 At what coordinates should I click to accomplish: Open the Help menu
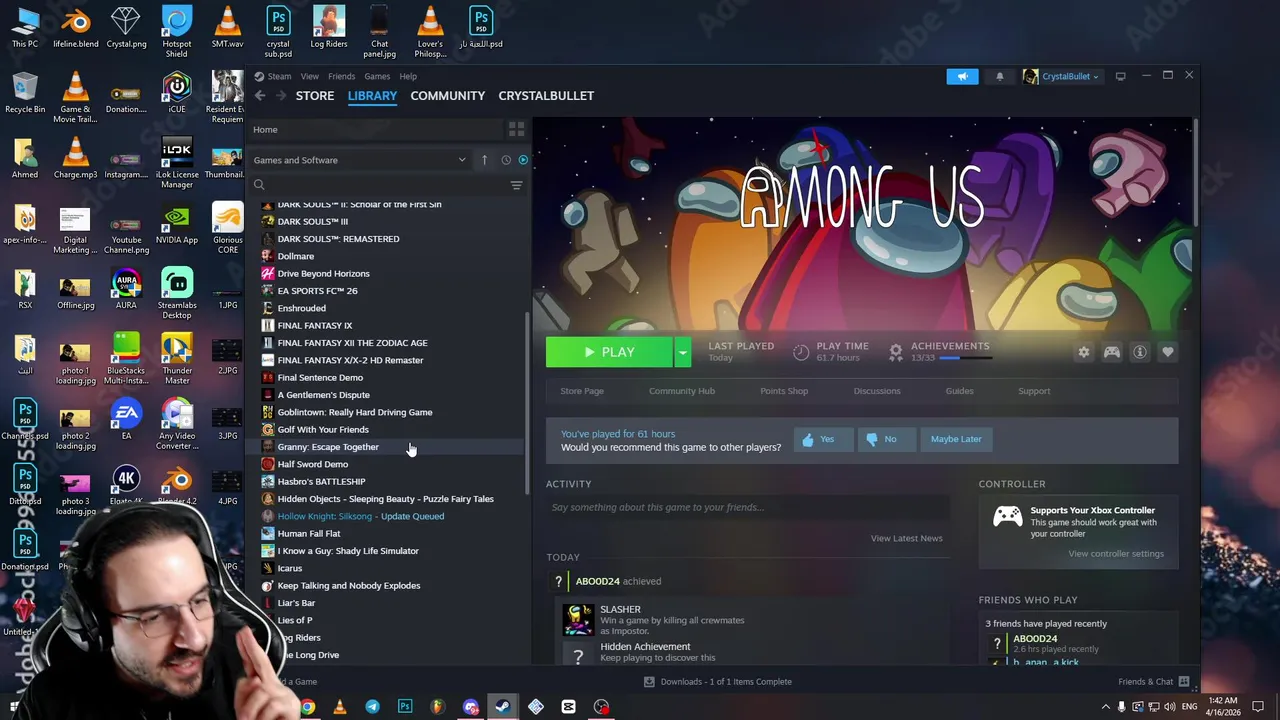tap(408, 76)
